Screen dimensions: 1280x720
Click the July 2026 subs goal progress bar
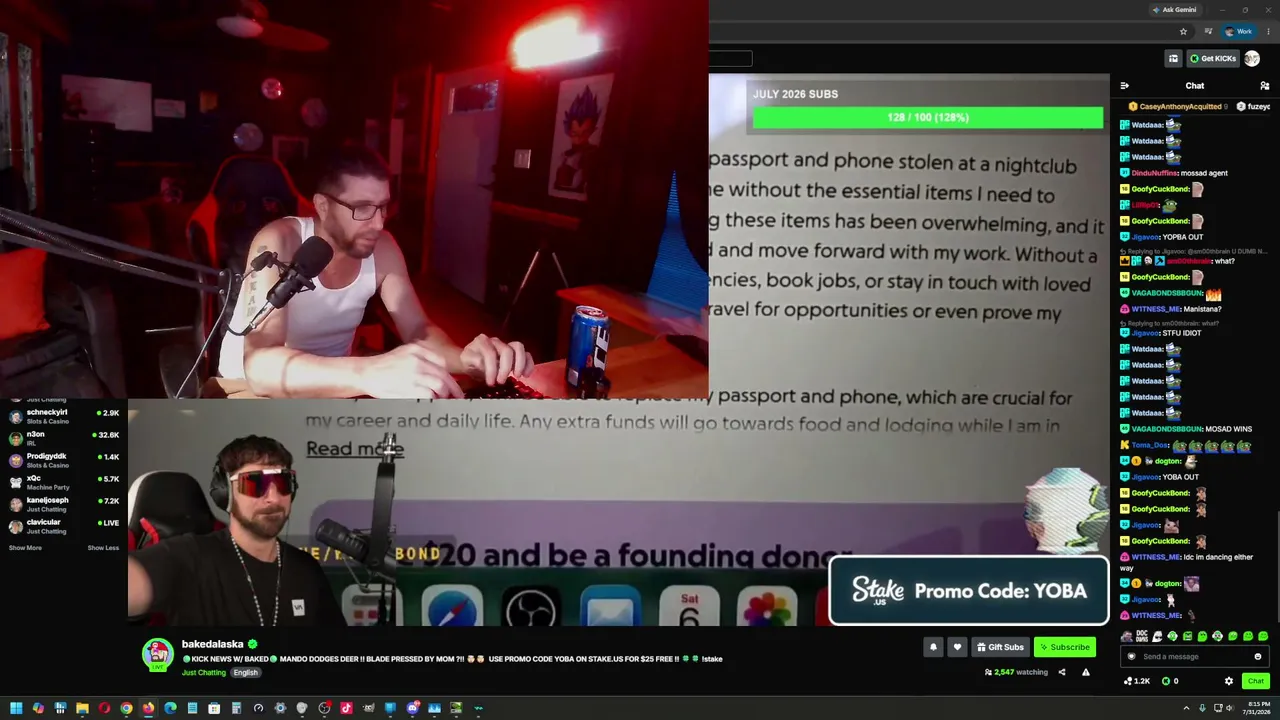[x=928, y=118]
